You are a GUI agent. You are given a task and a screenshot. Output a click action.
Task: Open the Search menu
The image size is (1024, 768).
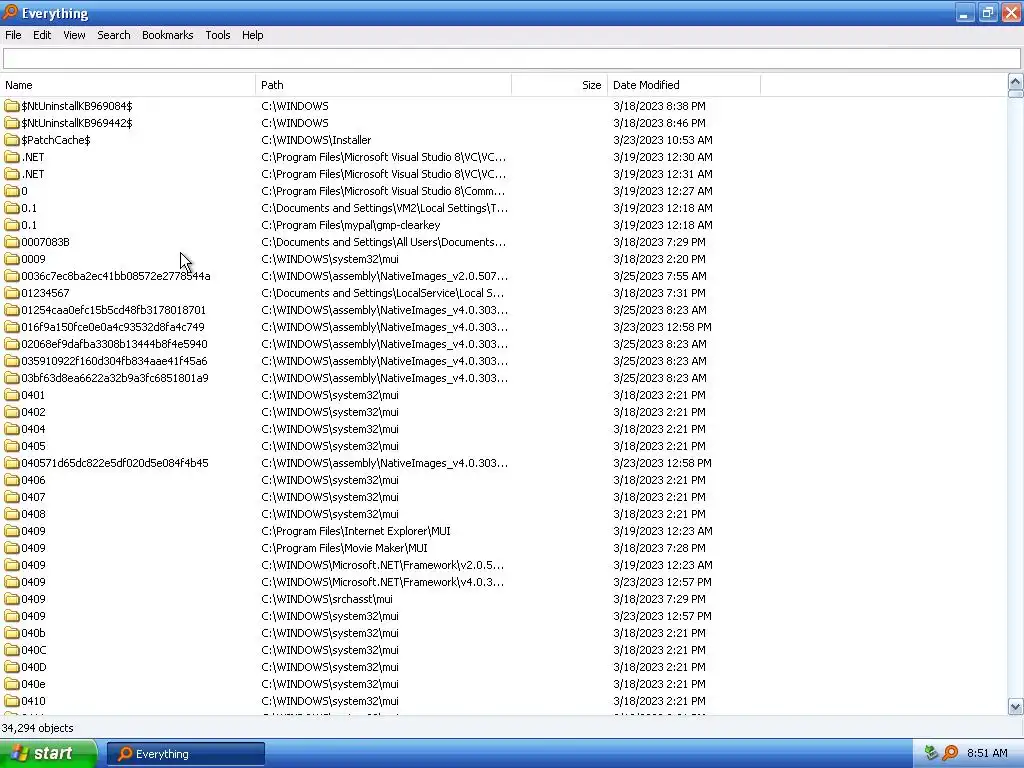click(x=114, y=35)
